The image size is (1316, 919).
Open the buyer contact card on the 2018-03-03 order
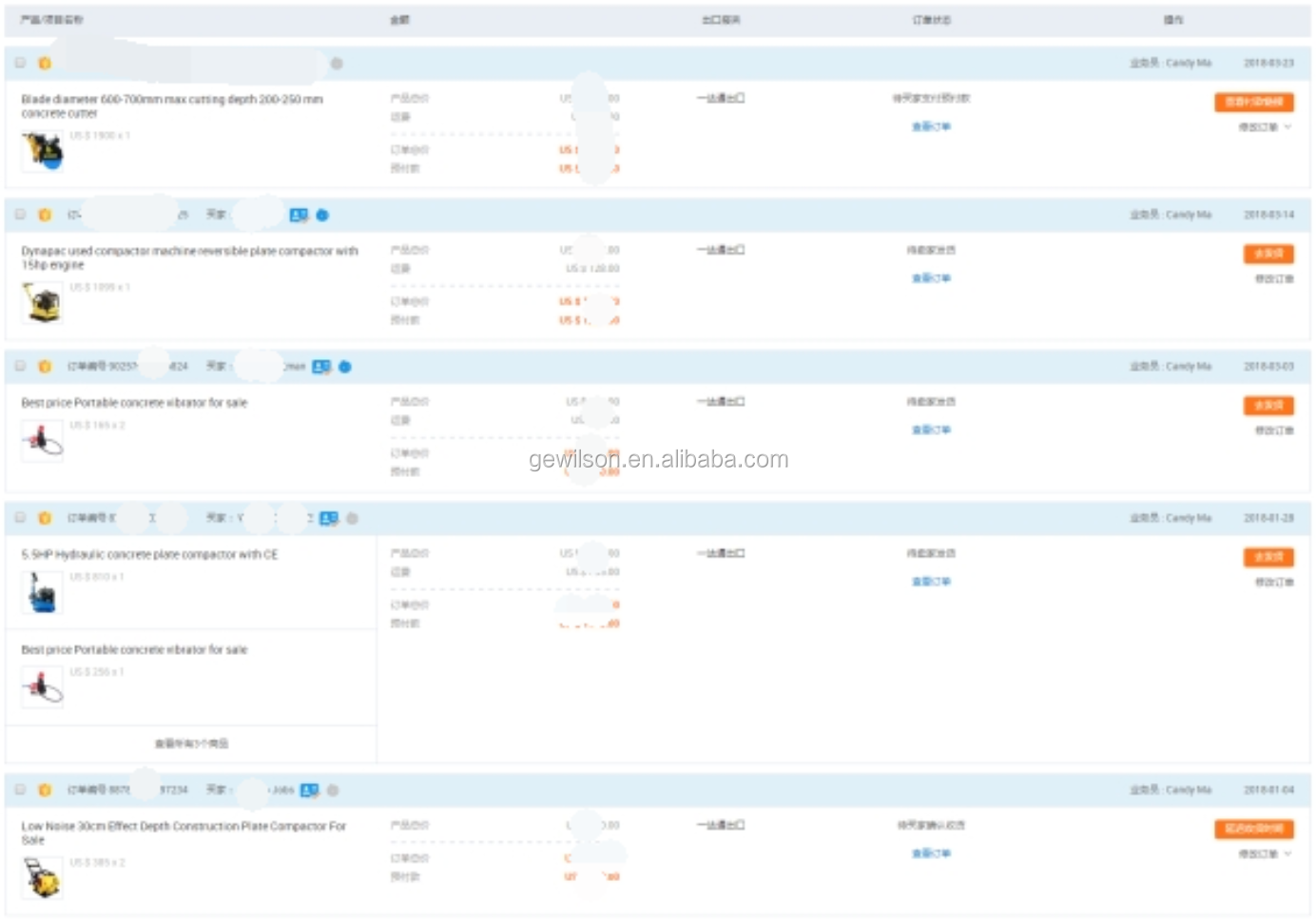[x=321, y=367]
